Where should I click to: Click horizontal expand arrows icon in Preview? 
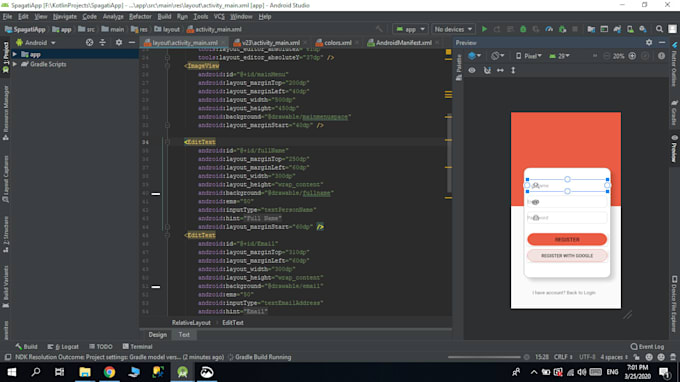(500, 70)
